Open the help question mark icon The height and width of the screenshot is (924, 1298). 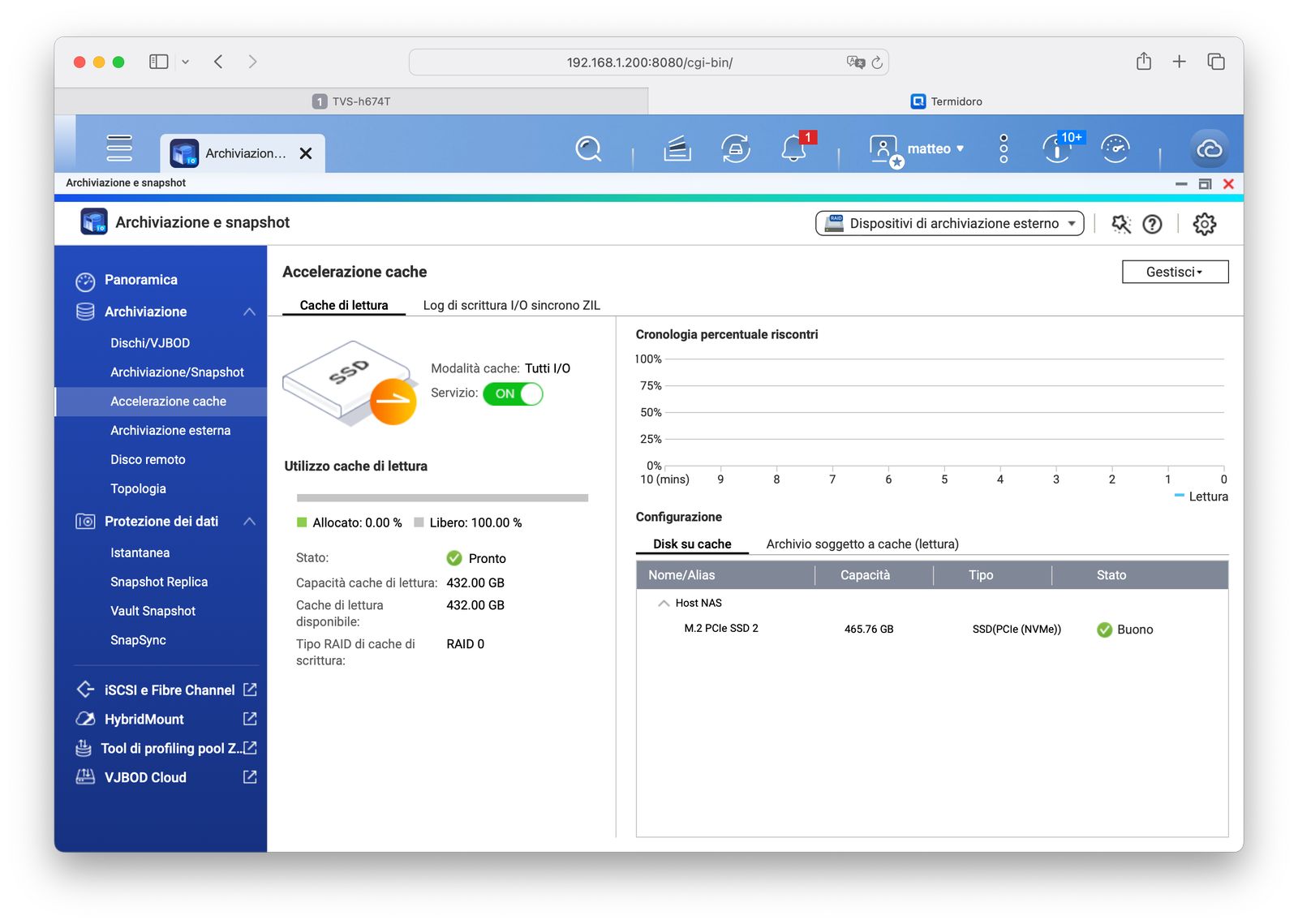pyautogui.click(x=1152, y=224)
